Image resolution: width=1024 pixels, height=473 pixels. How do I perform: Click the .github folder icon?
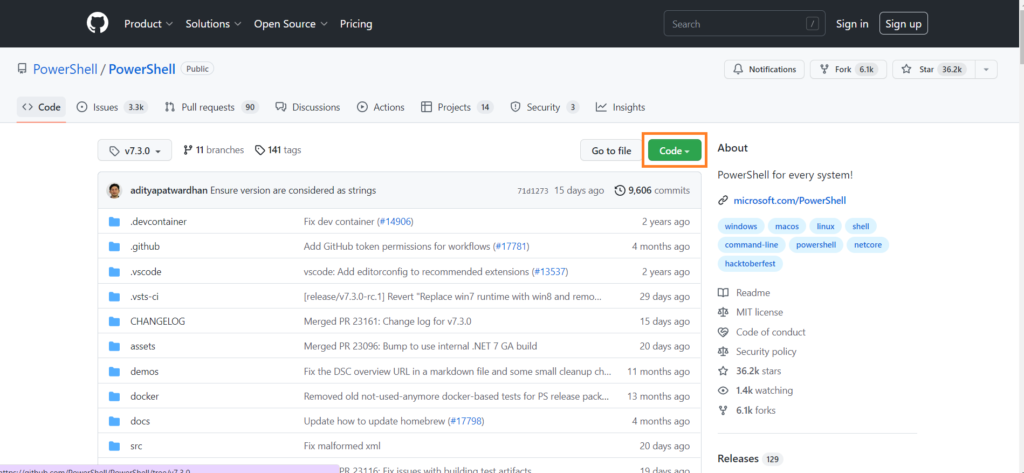tap(114, 246)
